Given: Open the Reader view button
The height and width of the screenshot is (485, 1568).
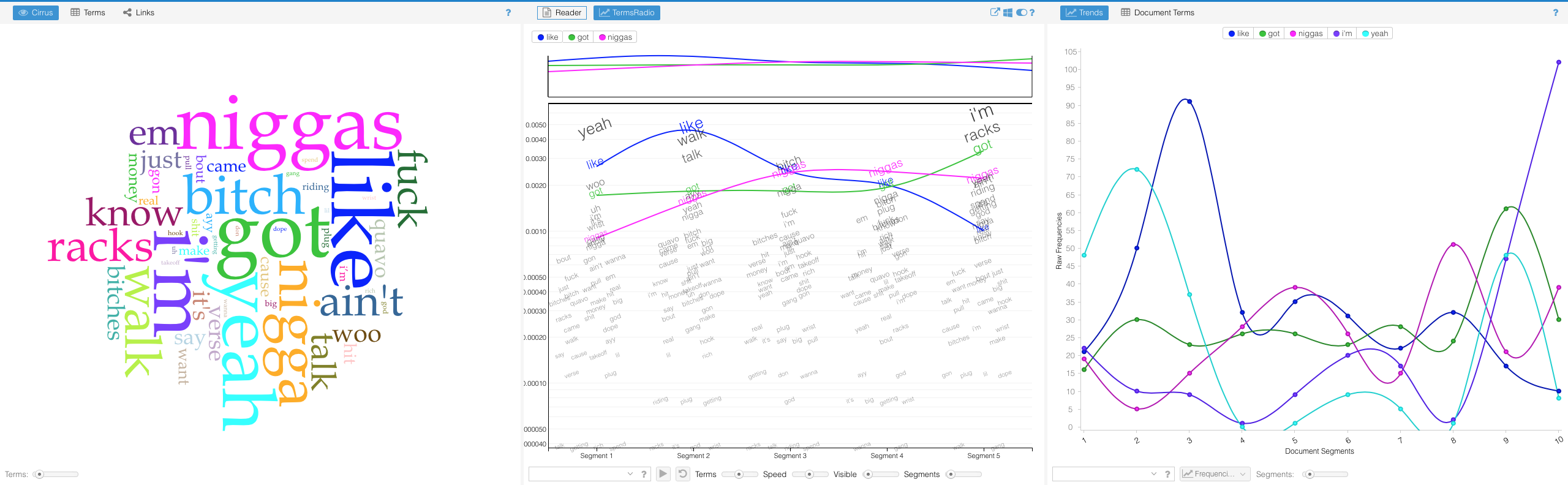Looking at the screenshot, I should pos(562,12).
